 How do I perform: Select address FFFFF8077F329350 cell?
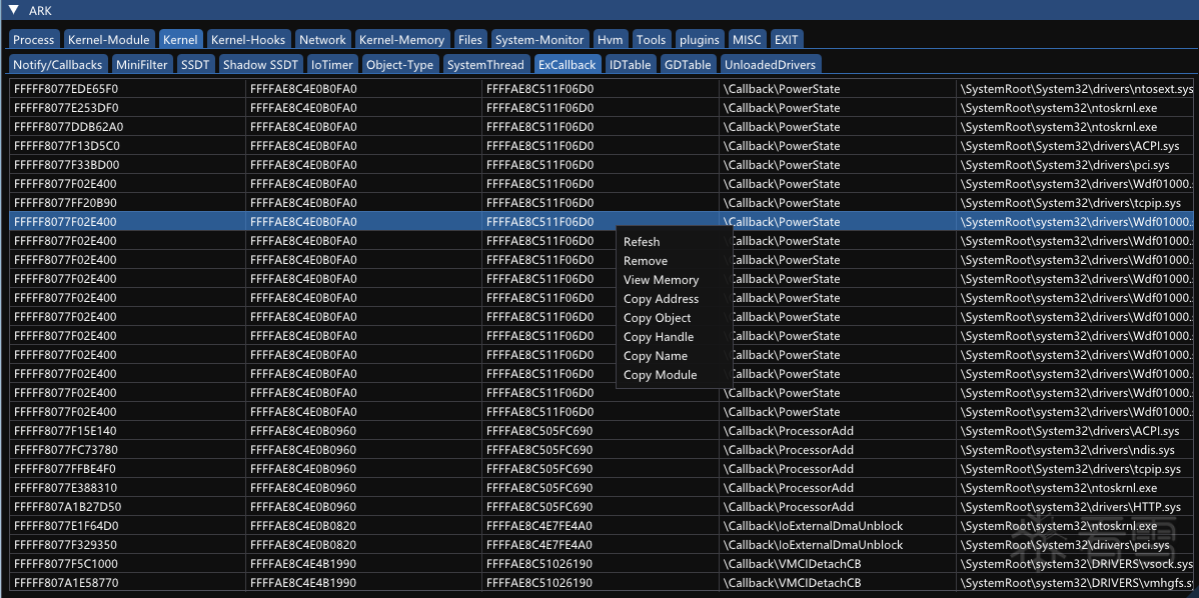[x=128, y=545]
